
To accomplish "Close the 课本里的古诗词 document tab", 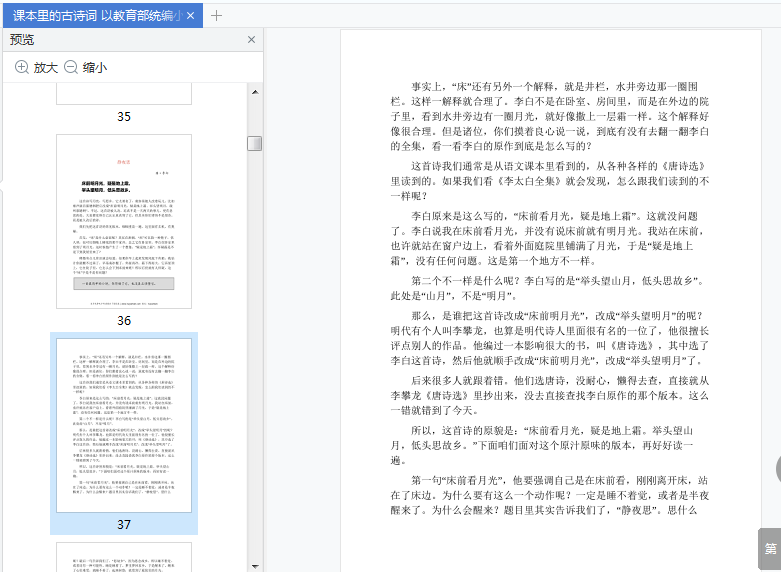I will pyautogui.click(x=190, y=16).
